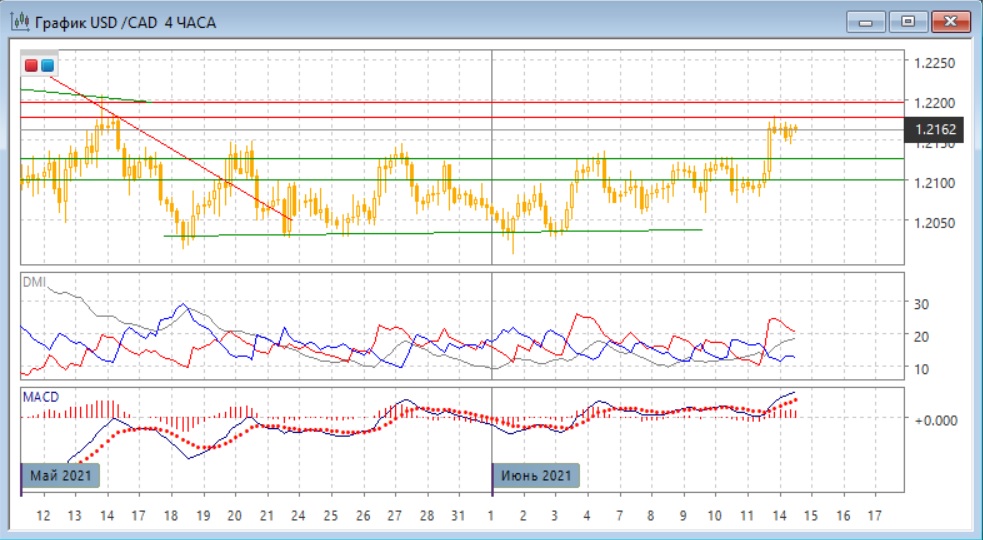
Task: Click the red square chart button
Action: pos(32,66)
